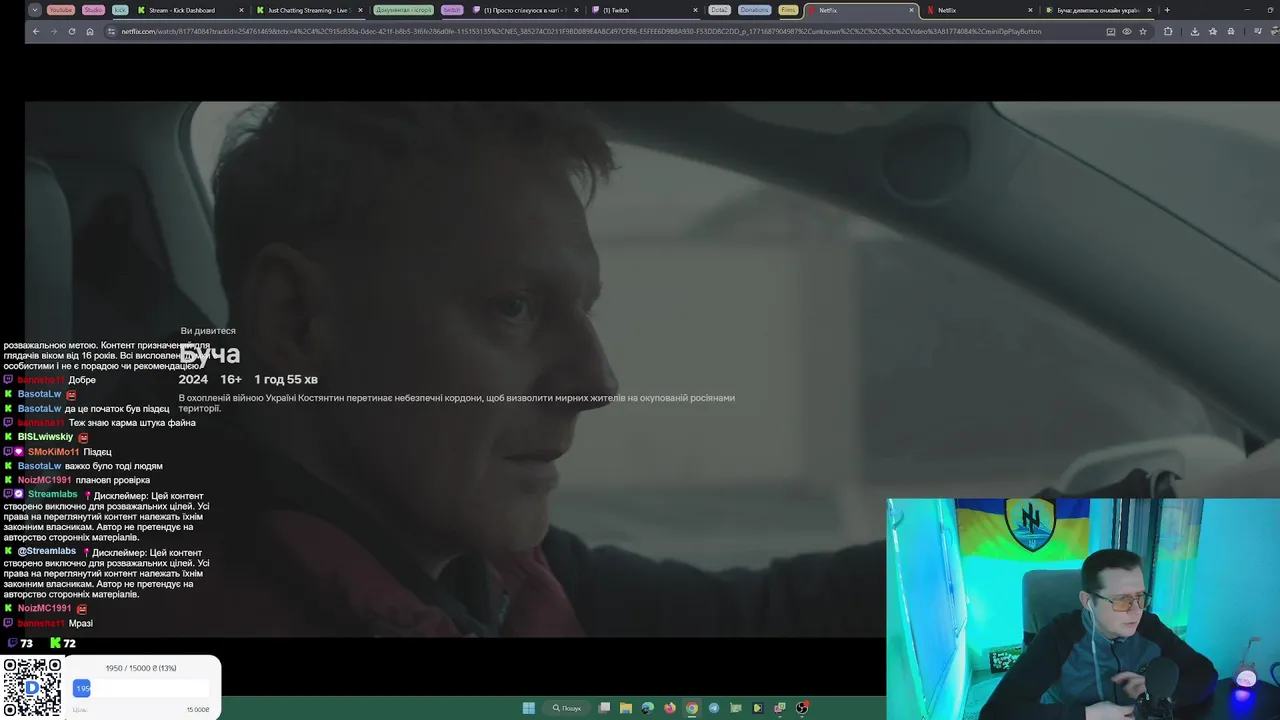
Task: Click the taskbar Пошук search box
Action: [567, 708]
